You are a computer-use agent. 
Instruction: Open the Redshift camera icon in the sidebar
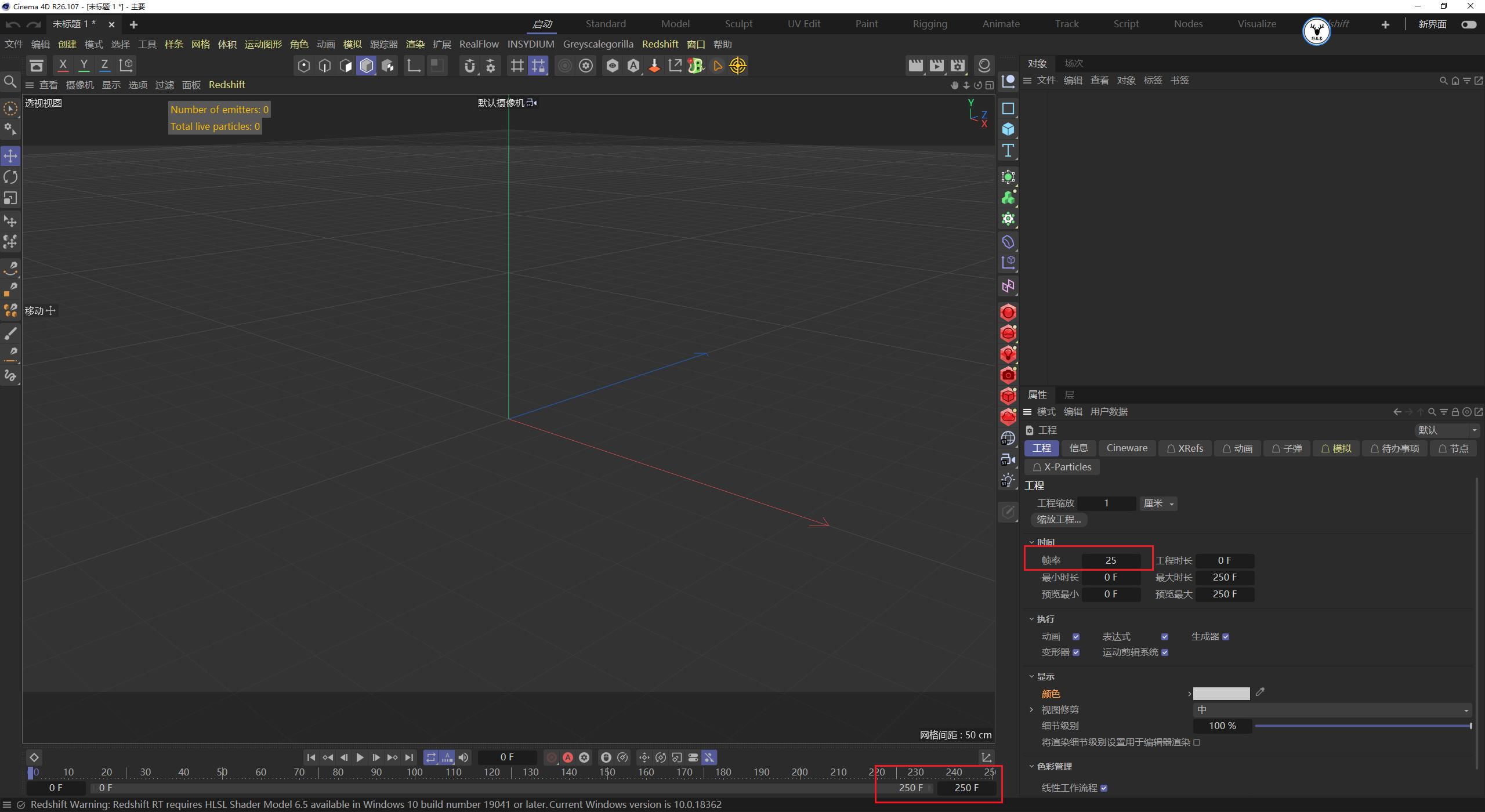[1008, 375]
